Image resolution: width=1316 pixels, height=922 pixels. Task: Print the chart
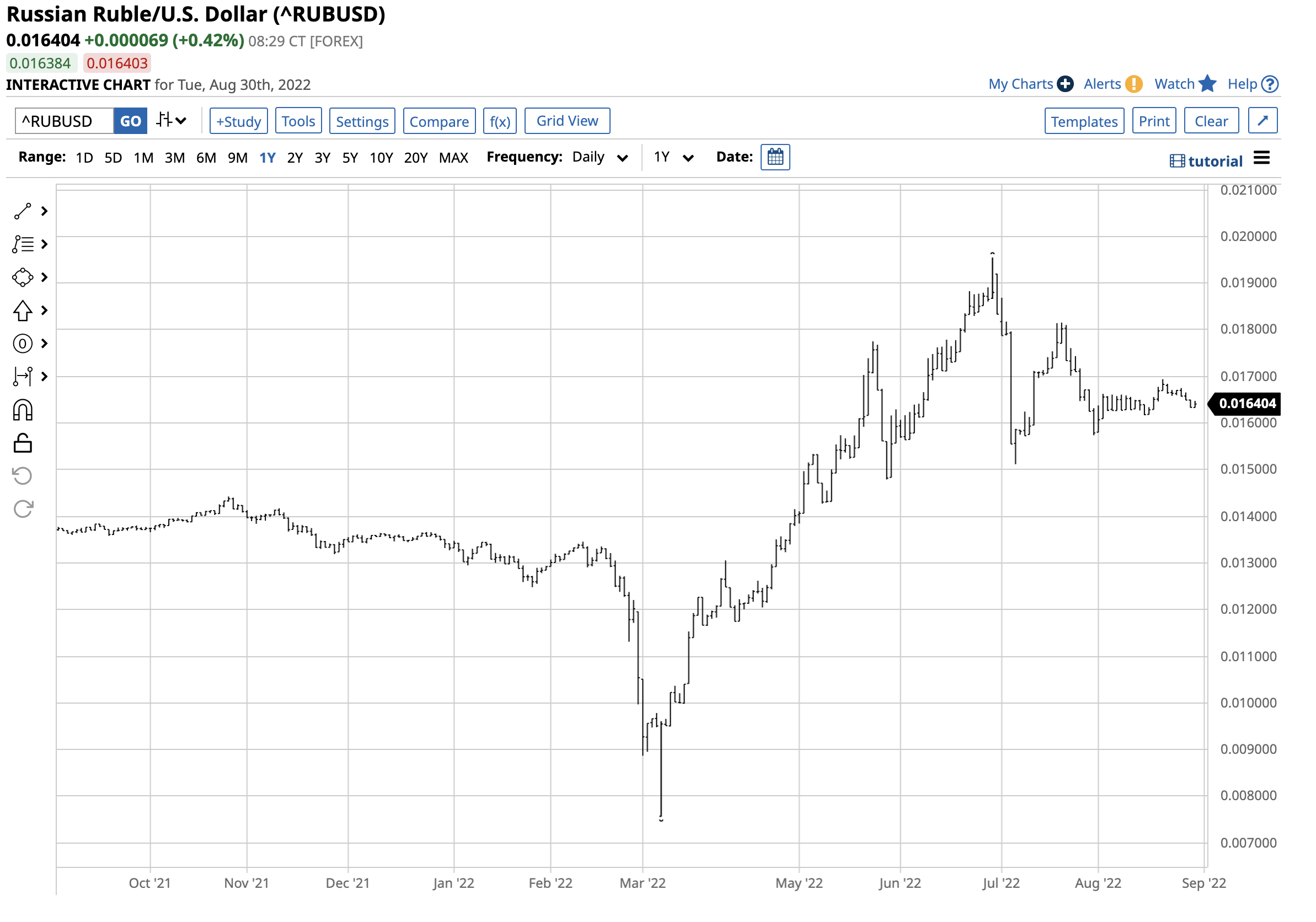point(1154,121)
